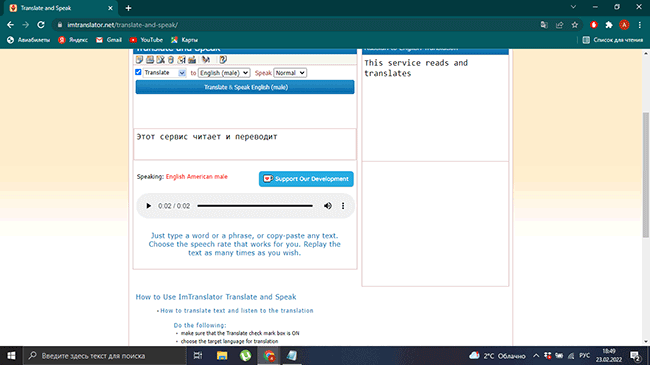Open the YouTube bookmark
This screenshot has height=365, width=650.
(x=146, y=40)
